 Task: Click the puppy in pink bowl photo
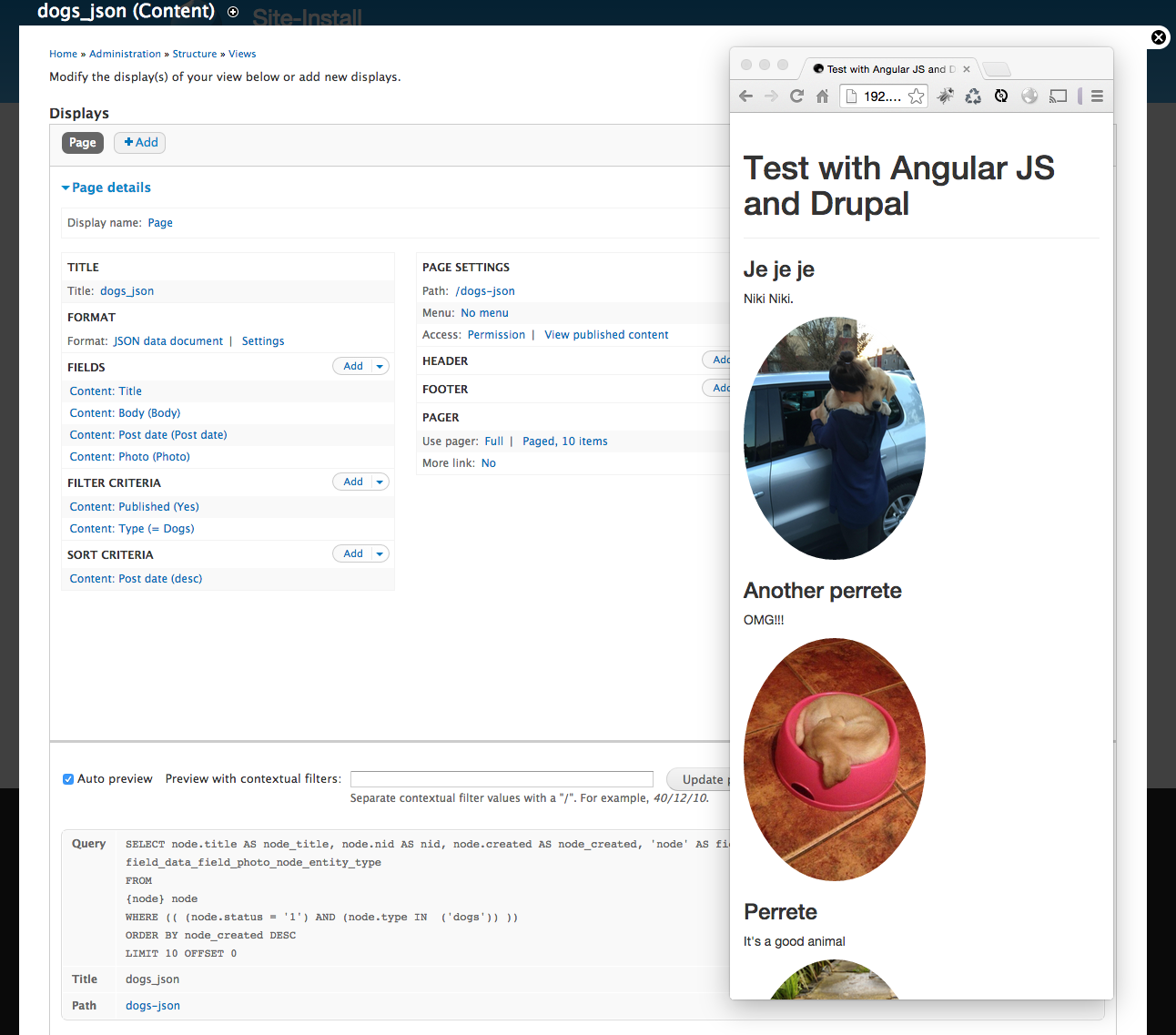pos(835,759)
